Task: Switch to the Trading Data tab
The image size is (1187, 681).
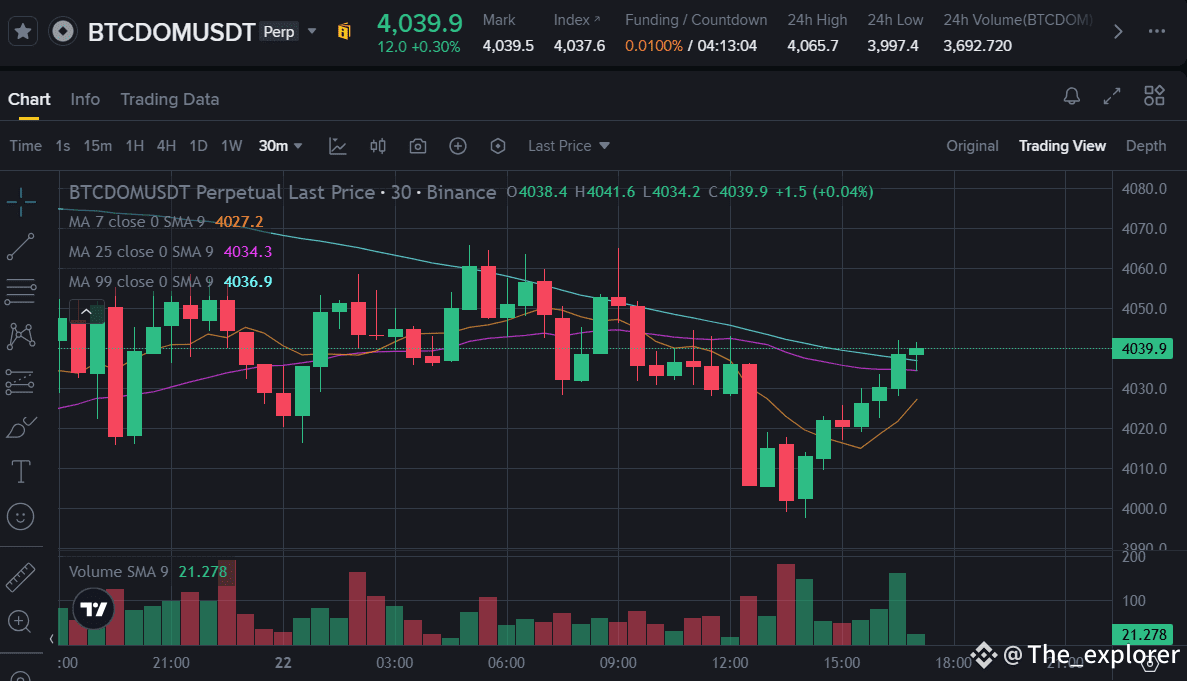Action: [x=169, y=99]
